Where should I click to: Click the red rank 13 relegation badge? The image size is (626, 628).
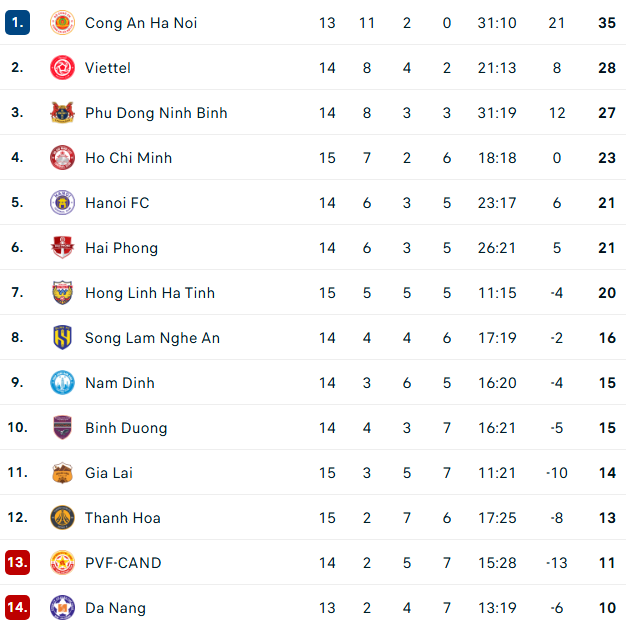click(x=17, y=563)
